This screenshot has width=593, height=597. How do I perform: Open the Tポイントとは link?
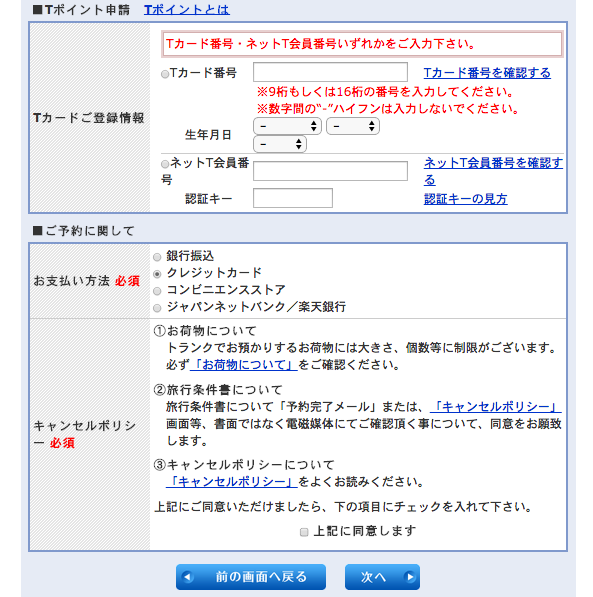click(187, 10)
